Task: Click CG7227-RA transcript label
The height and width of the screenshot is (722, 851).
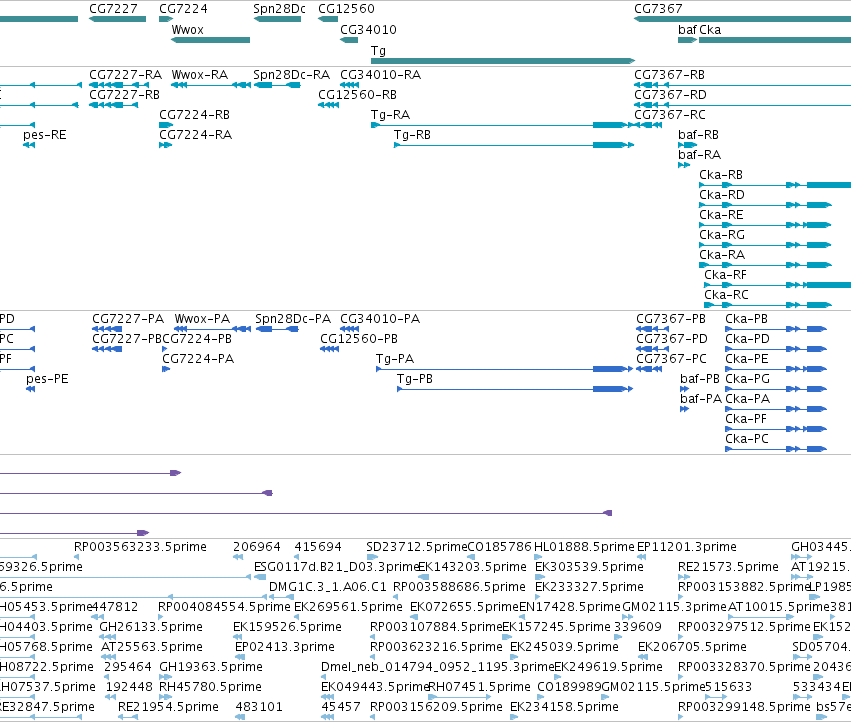Action: (x=125, y=75)
